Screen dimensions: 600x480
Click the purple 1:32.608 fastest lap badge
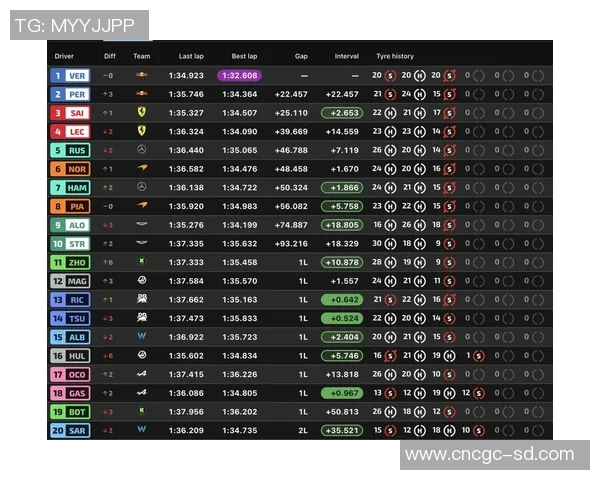[x=240, y=75]
